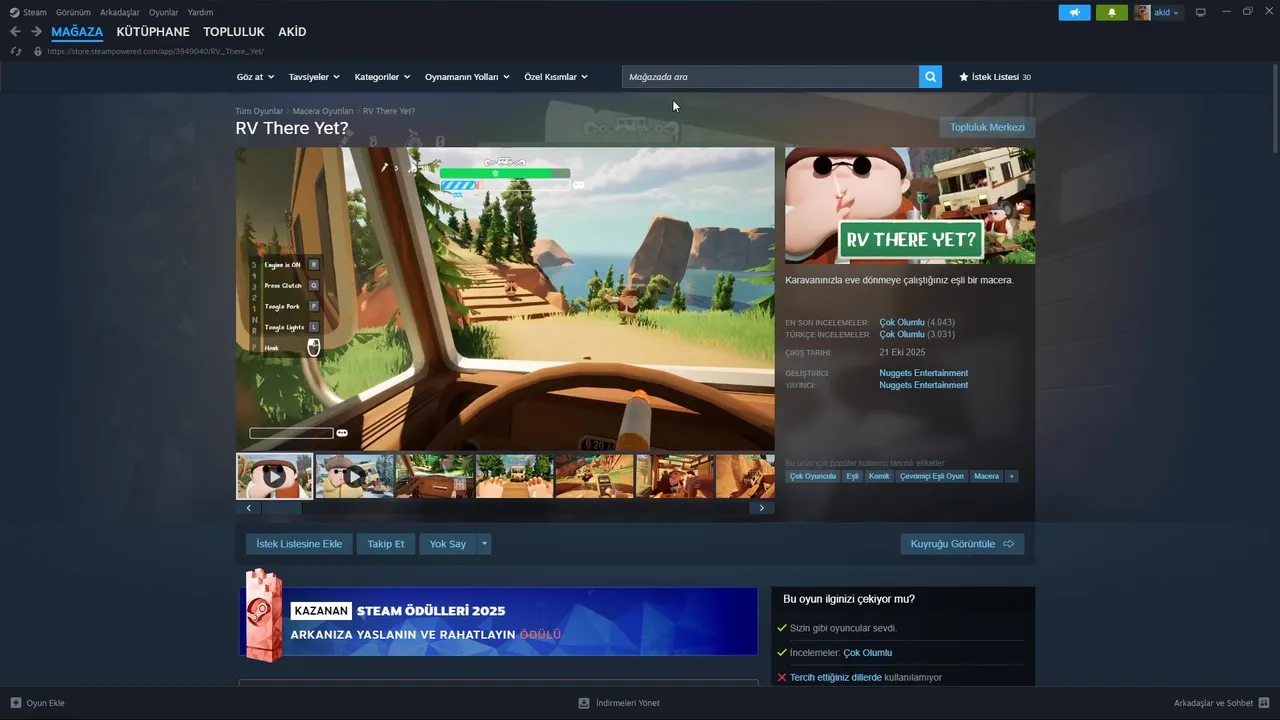Image resolution: width=1280 pixels, height=720 pixels.
Task: Open the Yok Say dropdown arrow
Action: click(x=484, y=544)
